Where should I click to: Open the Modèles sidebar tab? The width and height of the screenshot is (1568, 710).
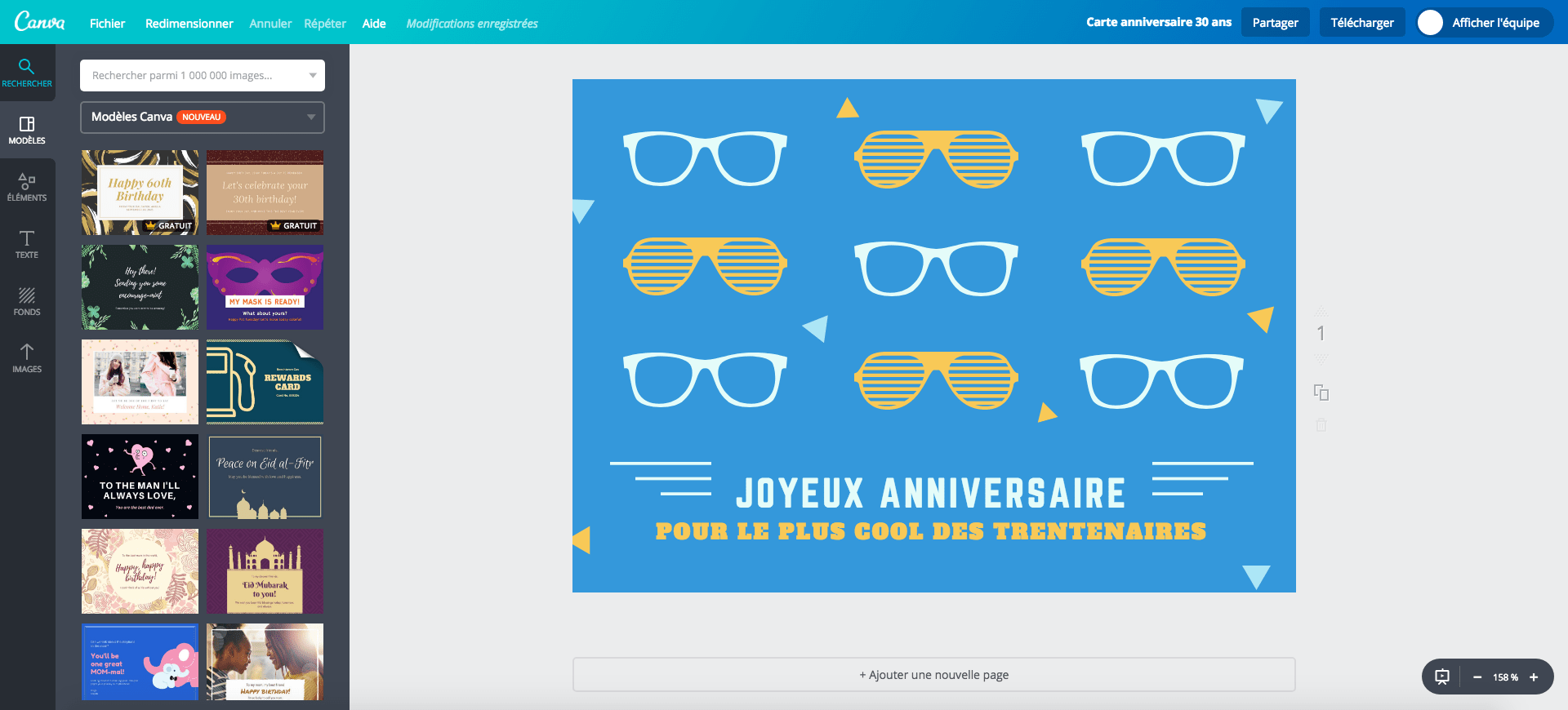[x=27, y=130]
